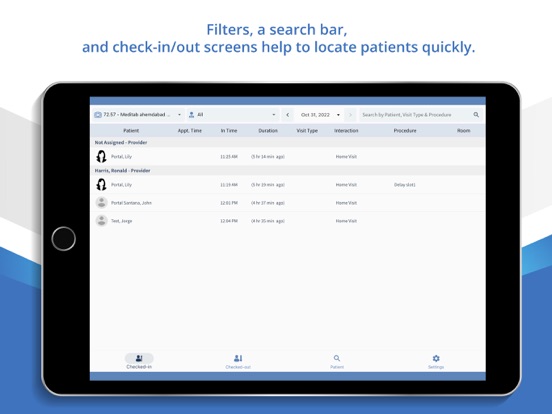
Task: Switch to the Checked-in tab
Action: pyautogui.click(x=139, y=361)
